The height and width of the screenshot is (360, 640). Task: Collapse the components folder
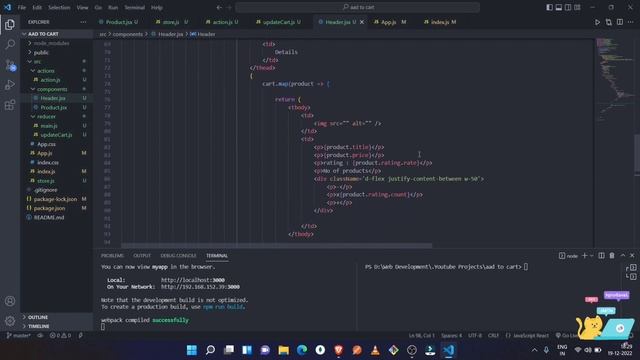56,89
